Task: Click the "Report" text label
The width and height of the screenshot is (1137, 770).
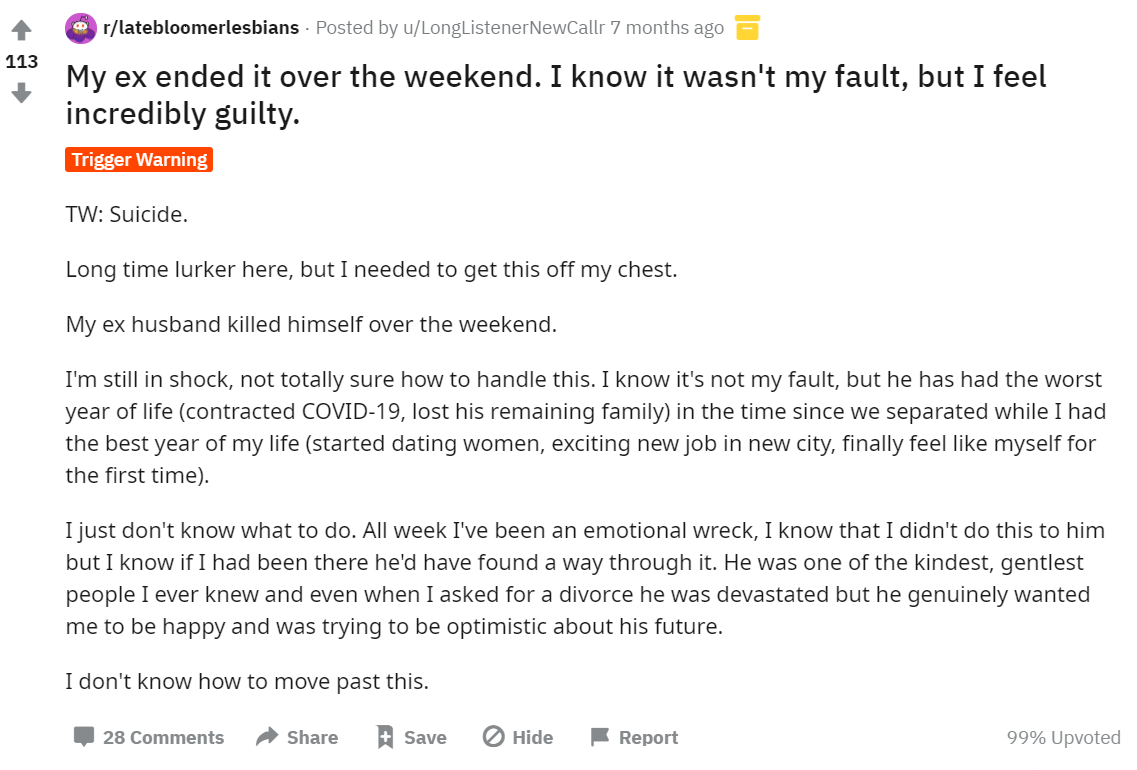Action: 648,737
